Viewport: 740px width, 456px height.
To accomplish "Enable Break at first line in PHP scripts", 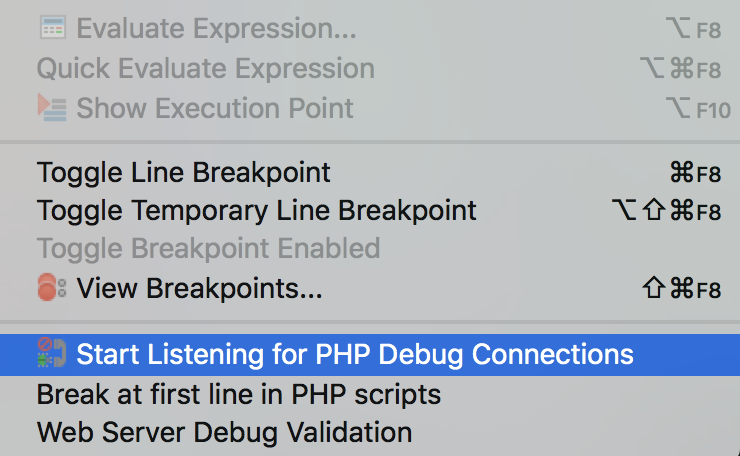I will click(239, 394).
